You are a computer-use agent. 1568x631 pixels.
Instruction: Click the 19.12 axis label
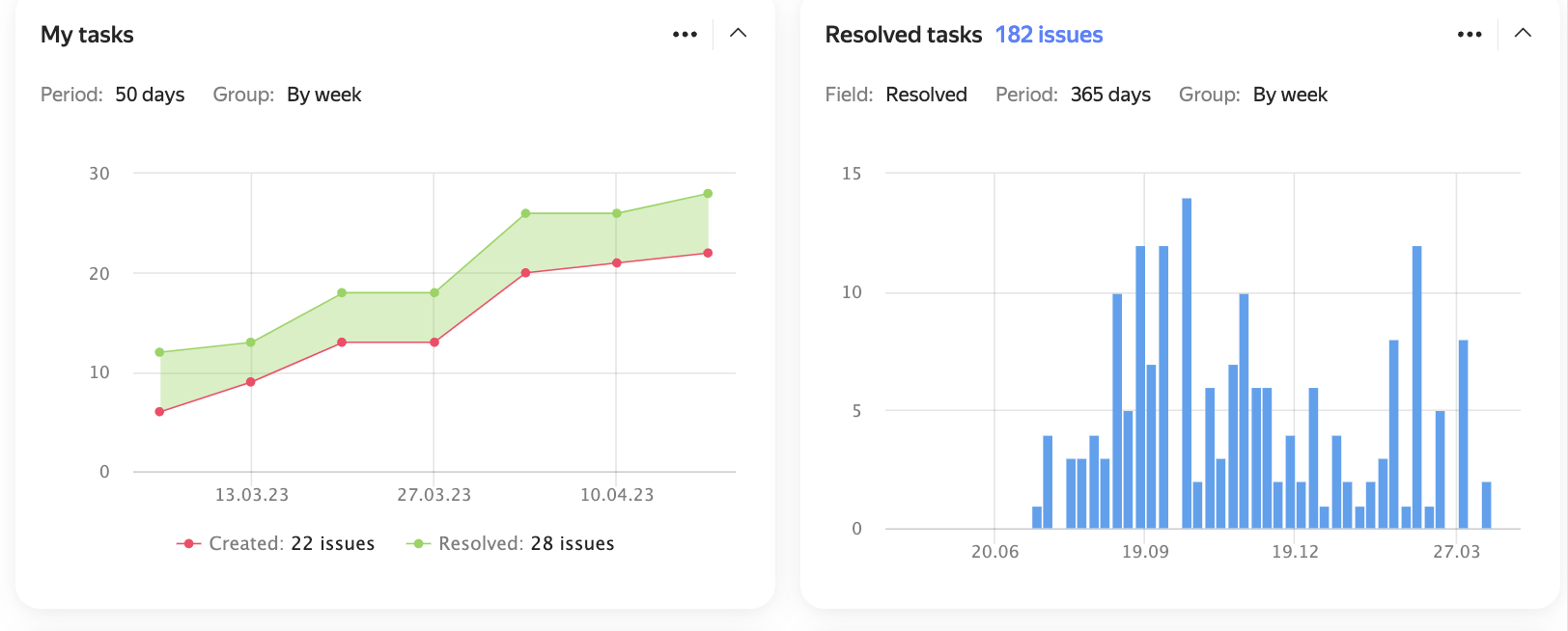tap(1295, 552)
